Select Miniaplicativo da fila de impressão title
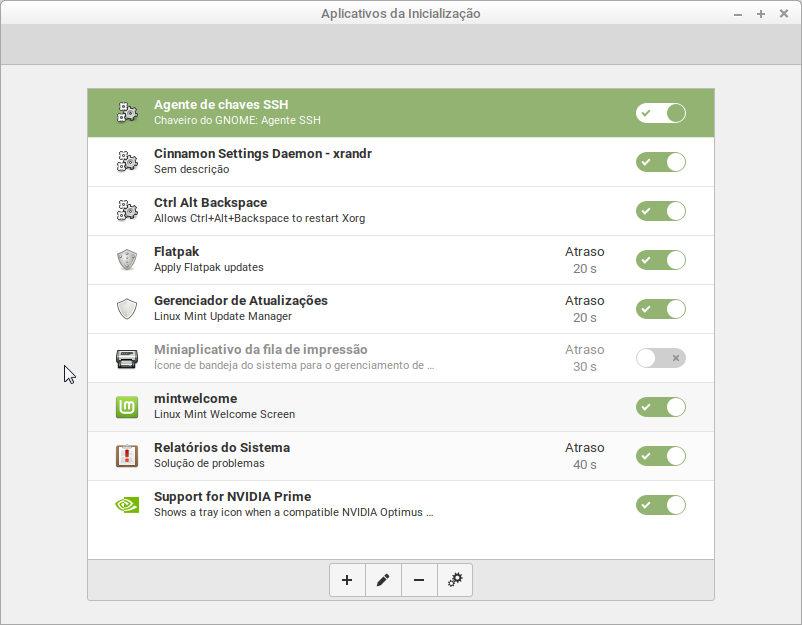The image size is (802, 625). pos(260,350)
